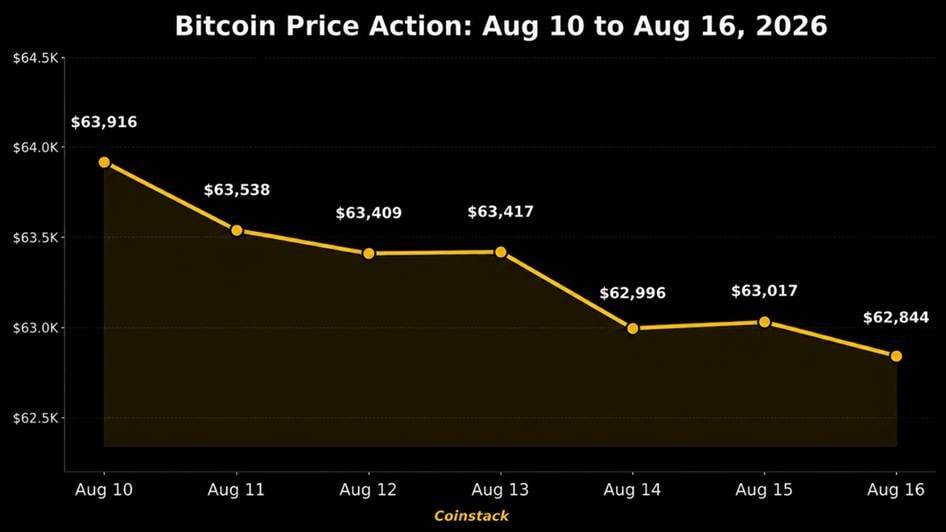This screenshot has width=946, height=532.
Task: Click the $63,017 price label
Action: pos(764,291)
